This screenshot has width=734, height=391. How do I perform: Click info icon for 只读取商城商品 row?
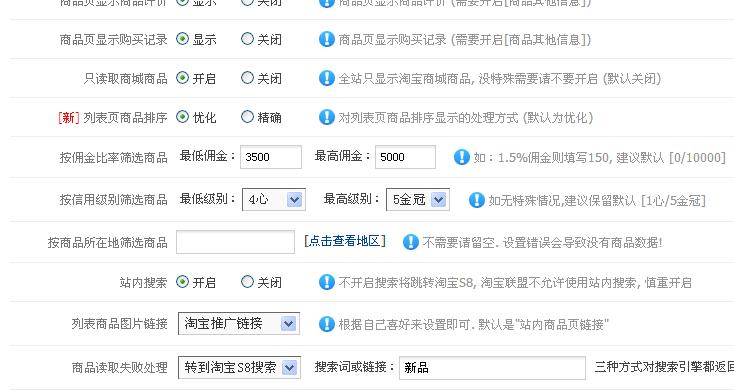[326, 78]
